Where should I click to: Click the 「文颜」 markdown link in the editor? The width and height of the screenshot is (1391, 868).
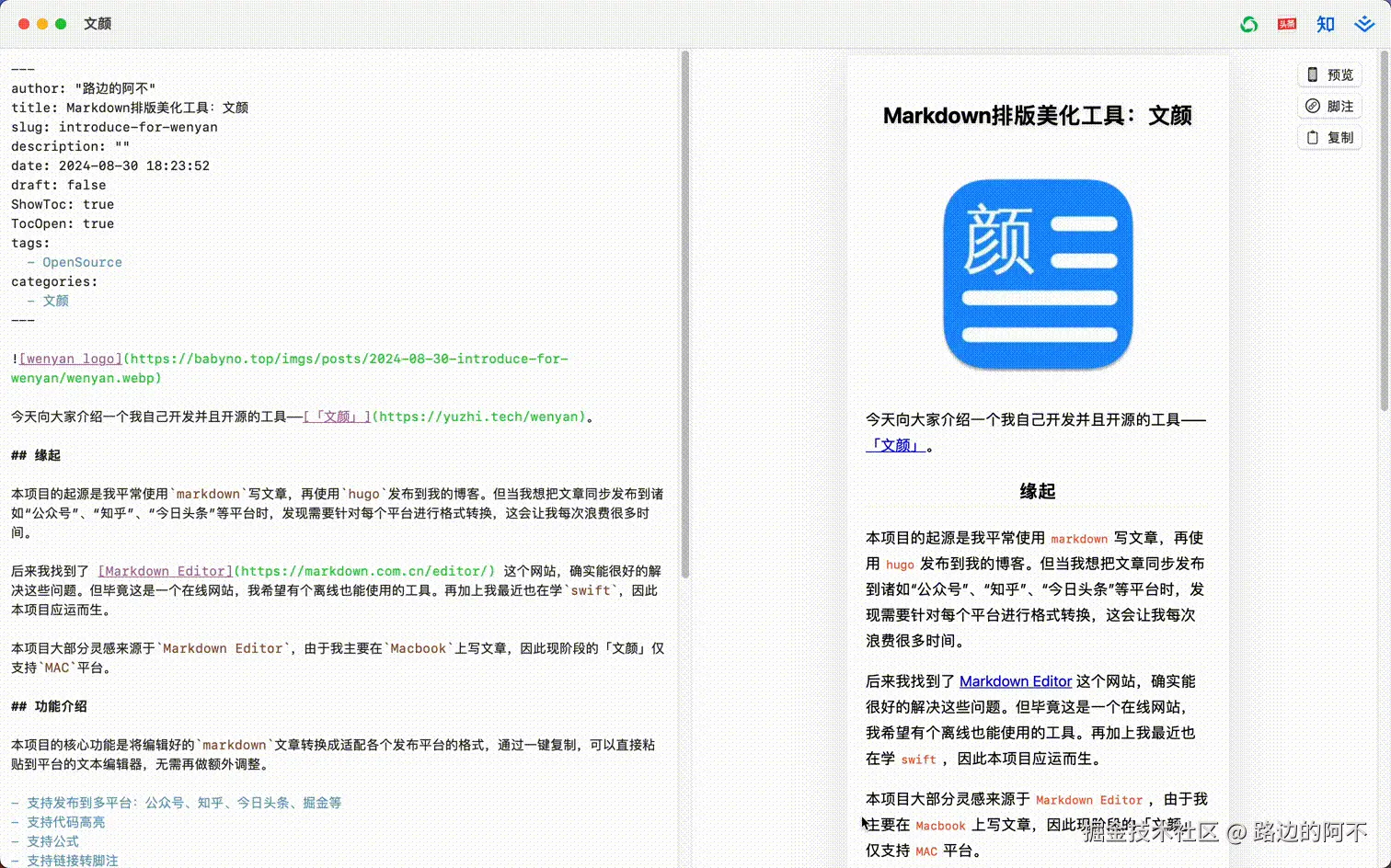337,417
